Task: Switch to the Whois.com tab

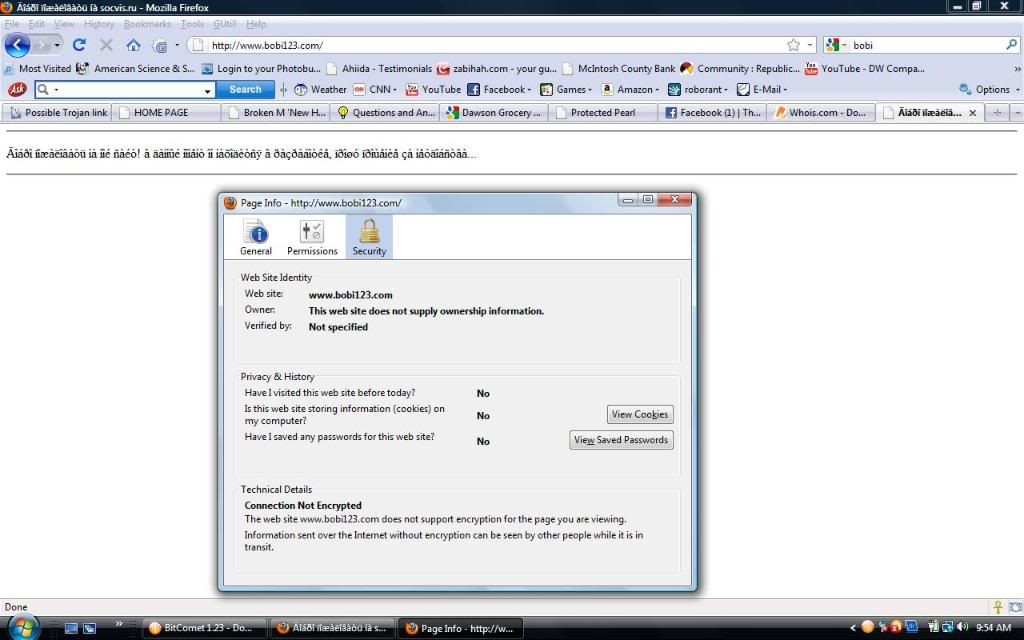Action: 821,112
